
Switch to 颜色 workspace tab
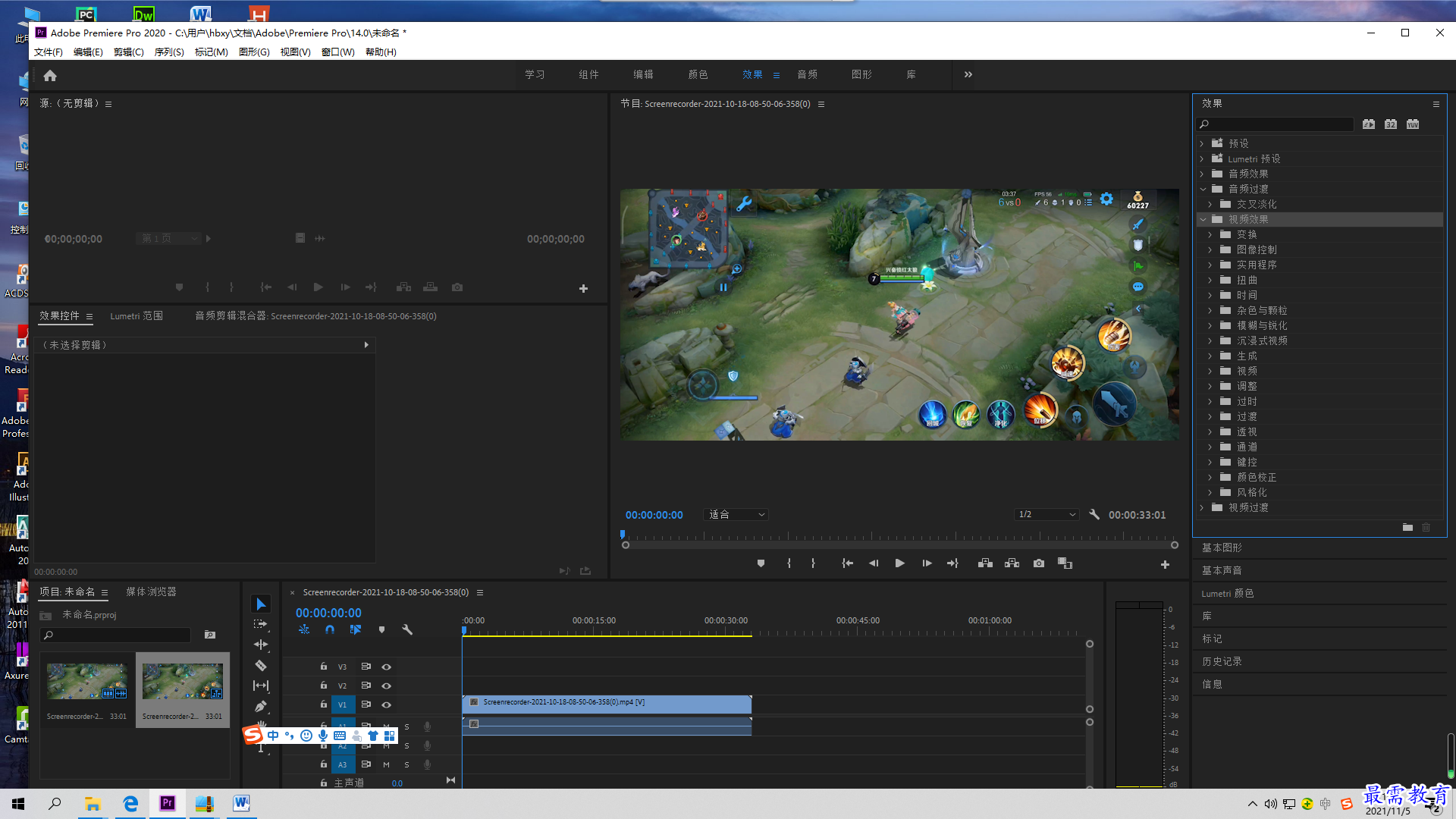pyautogui.click(x=698, y=74)
